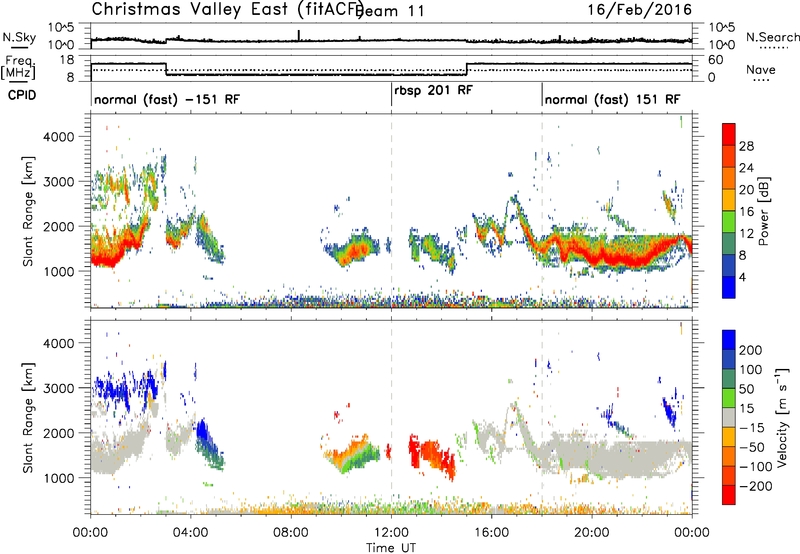Click the gray swatch in Velocity colorbar
800x554 pixels.
click(729, 418)
